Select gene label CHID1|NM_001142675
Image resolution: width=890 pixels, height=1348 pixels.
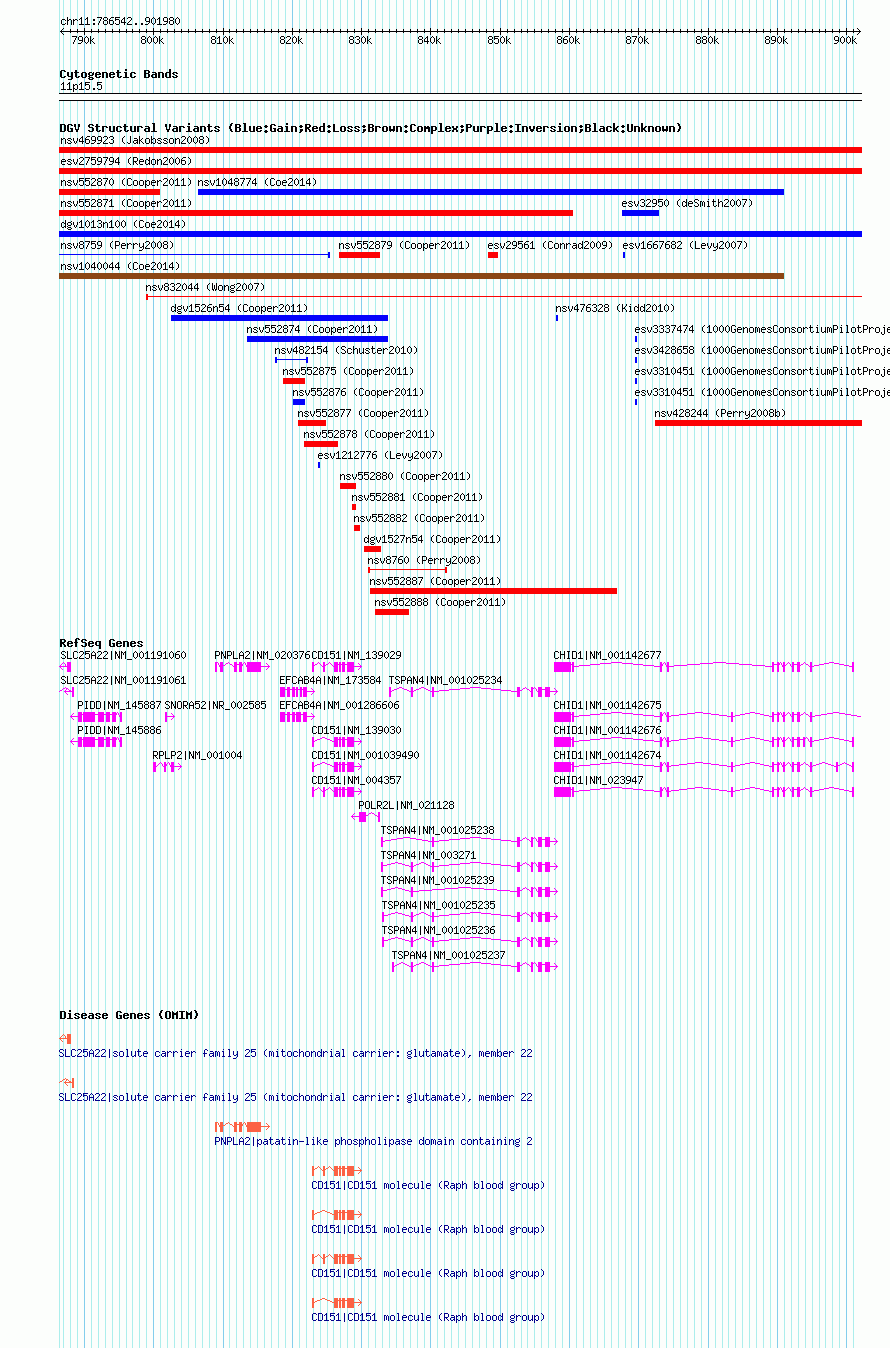608,705
